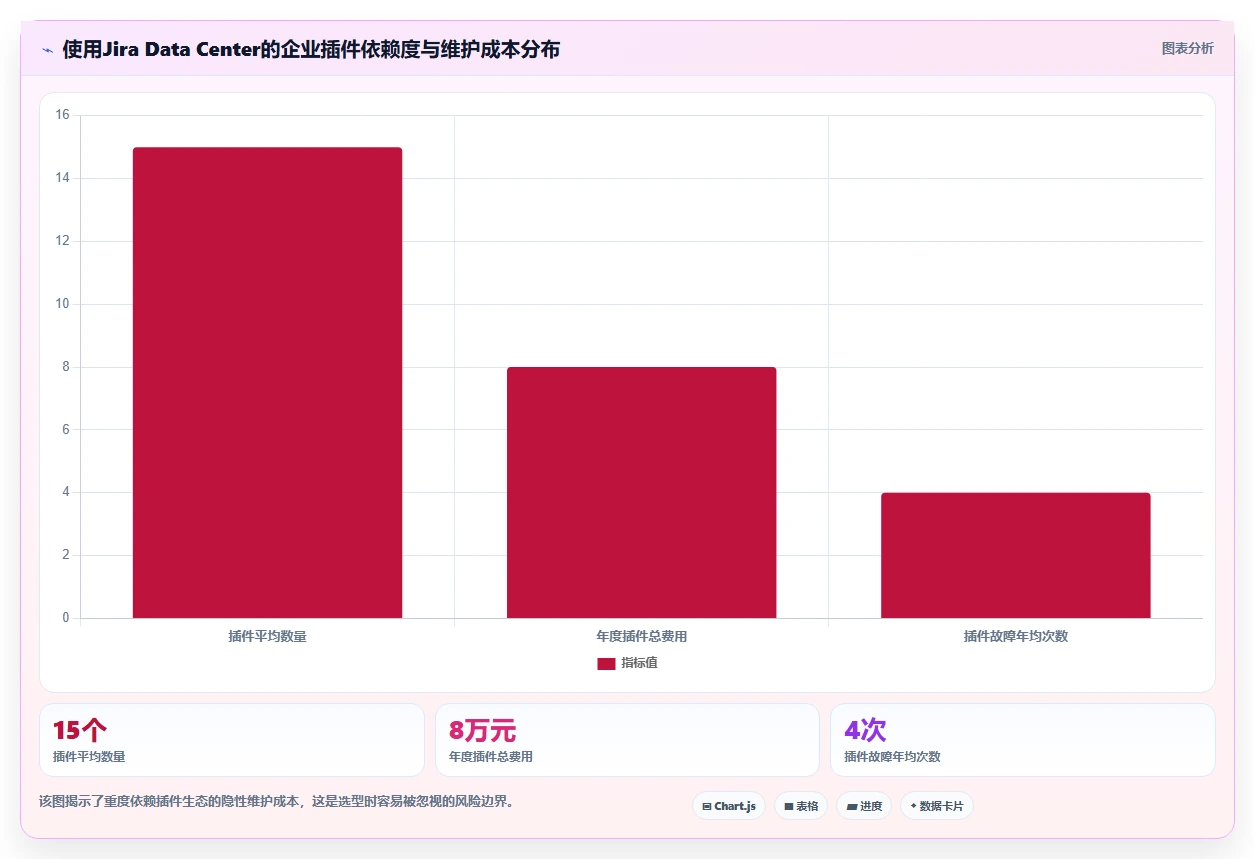This screenshot has width=1255, height=859.
Task: Click the 插件故障年均次数 label under 4次
Action: [892, 757]
